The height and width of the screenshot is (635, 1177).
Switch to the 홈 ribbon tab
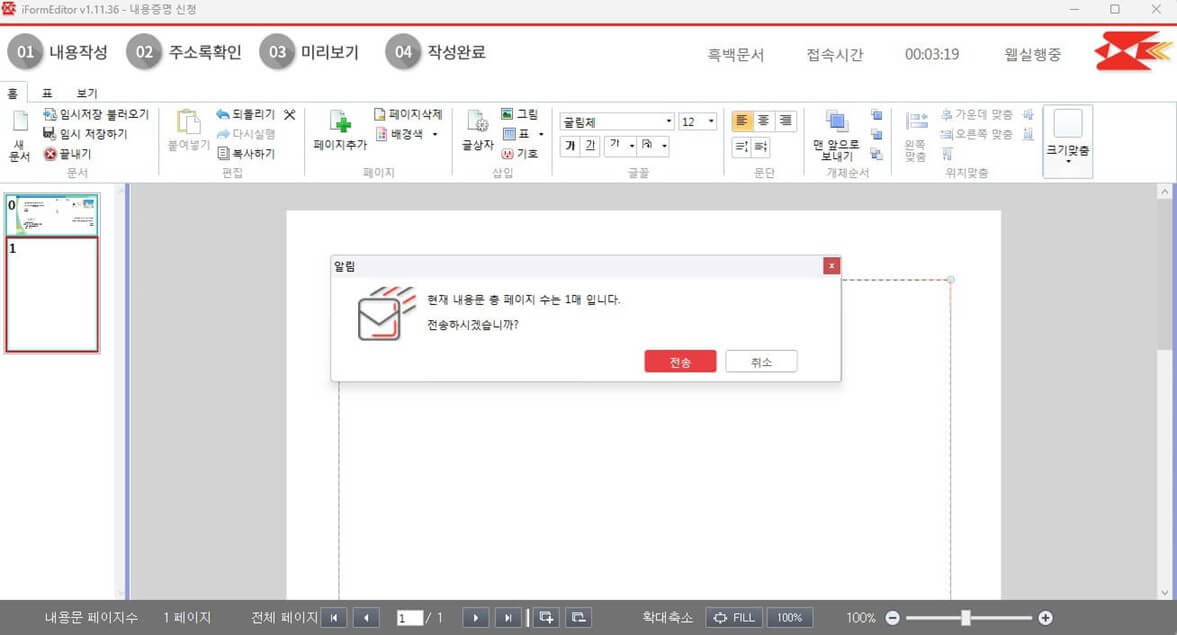coord(13,93)
